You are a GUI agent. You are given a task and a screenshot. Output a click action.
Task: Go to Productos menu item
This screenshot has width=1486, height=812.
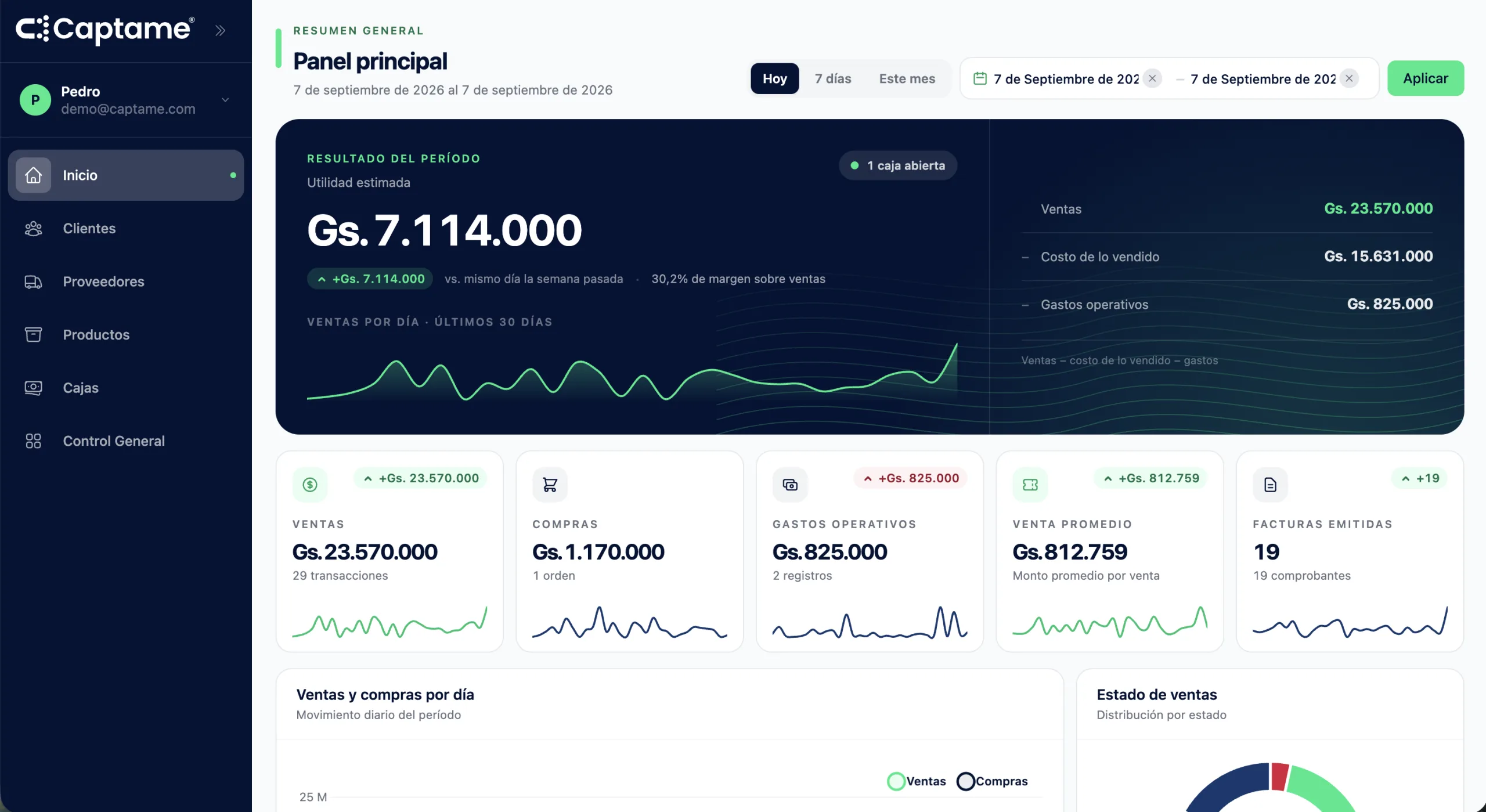click(126, 335)
